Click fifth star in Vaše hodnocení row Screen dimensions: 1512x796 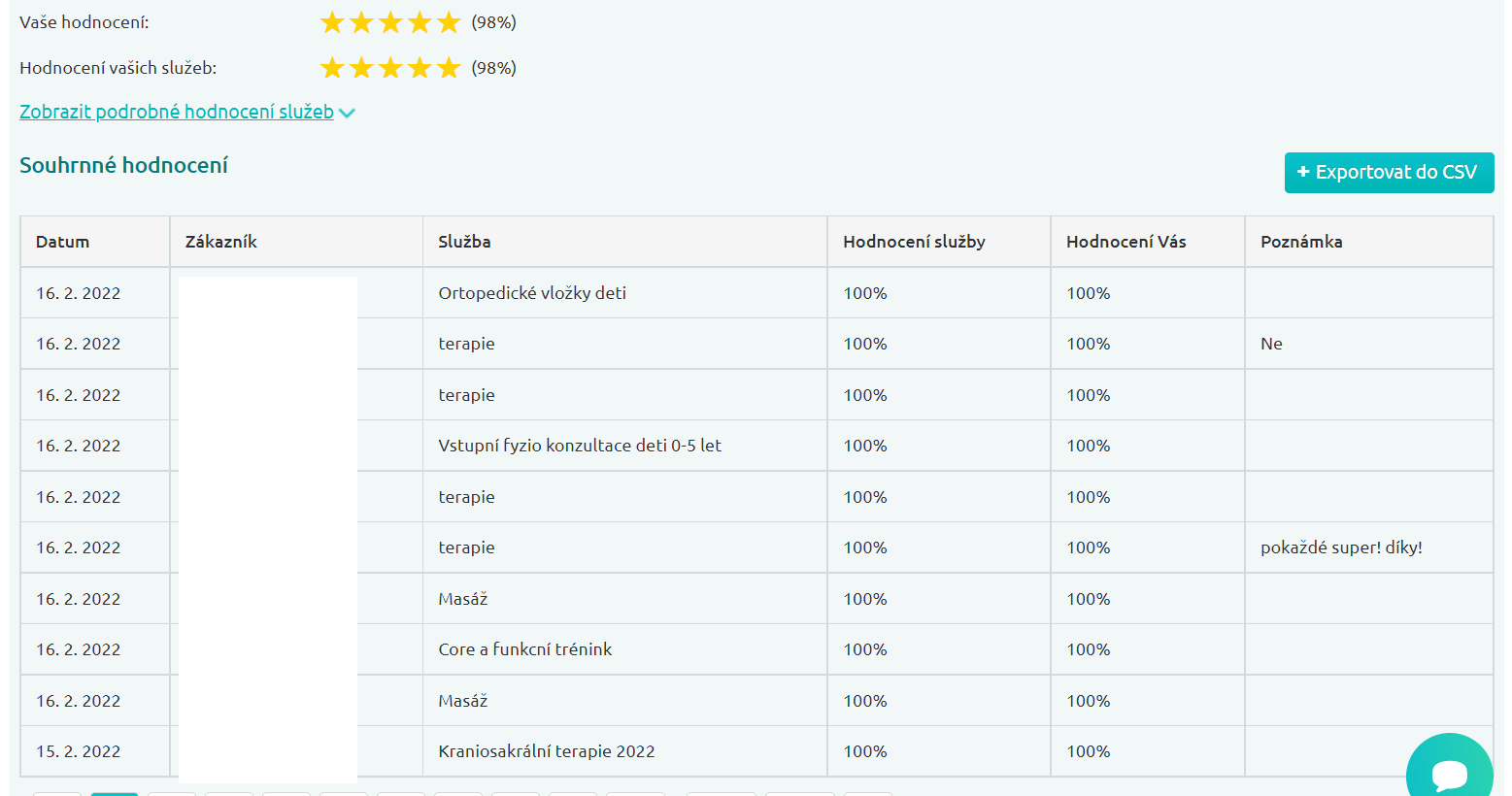click(x=449, y=22)
